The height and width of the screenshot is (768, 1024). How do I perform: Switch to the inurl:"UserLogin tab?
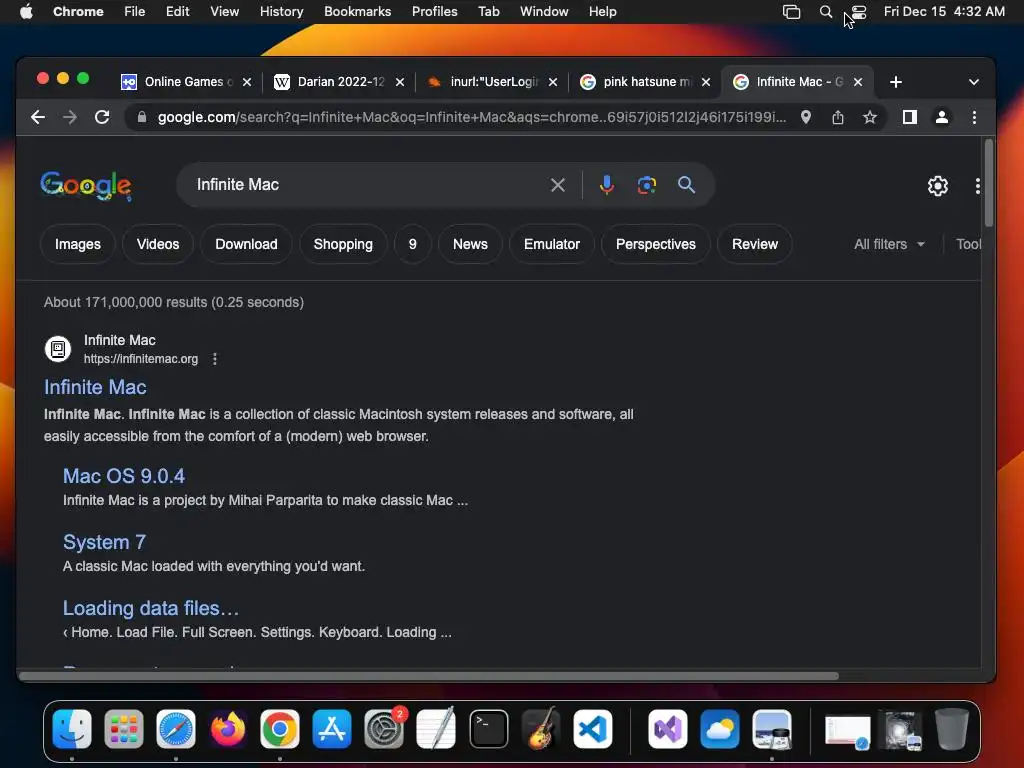[492, 82]
